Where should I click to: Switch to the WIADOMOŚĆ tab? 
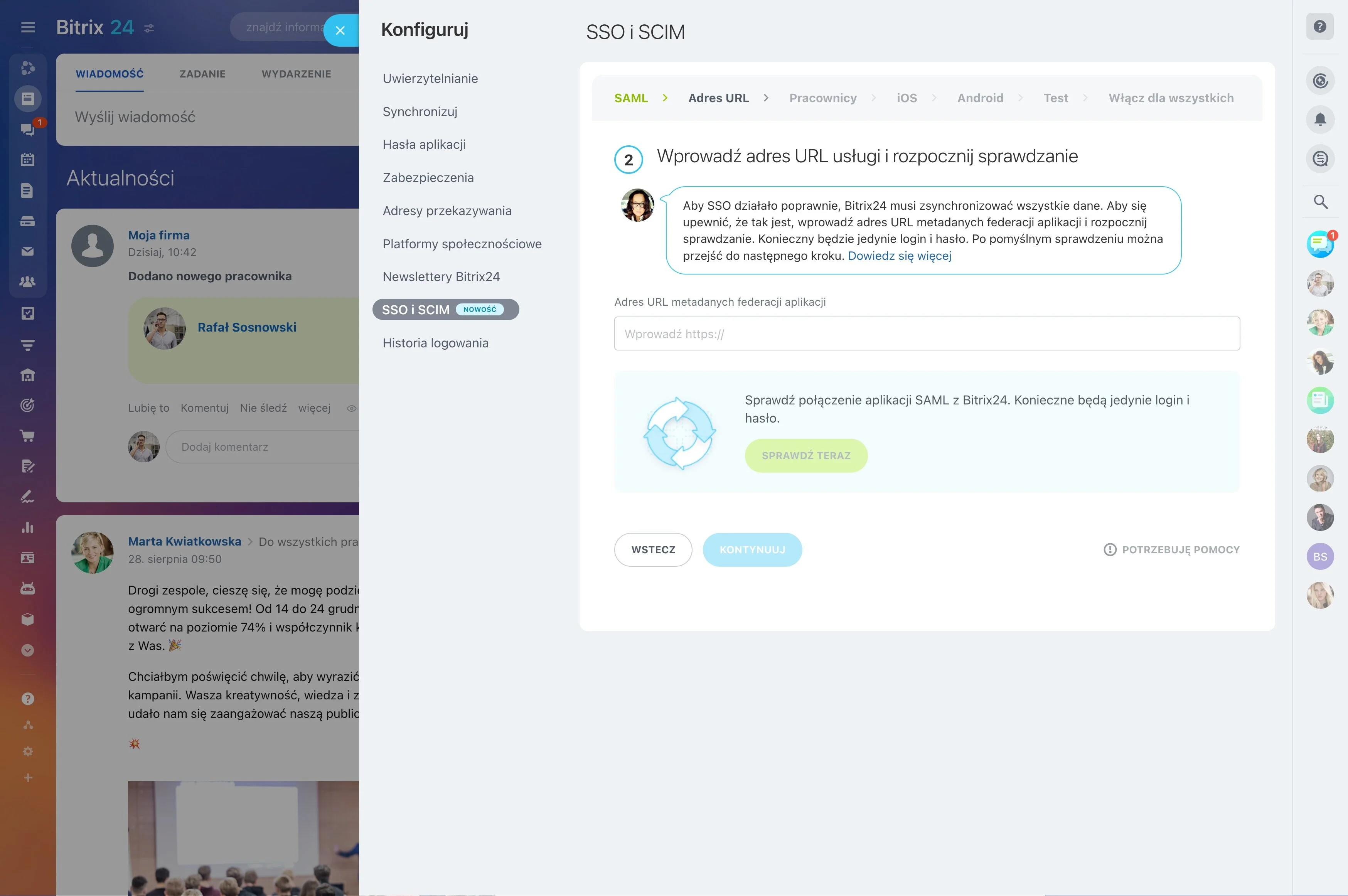[110, 74]
